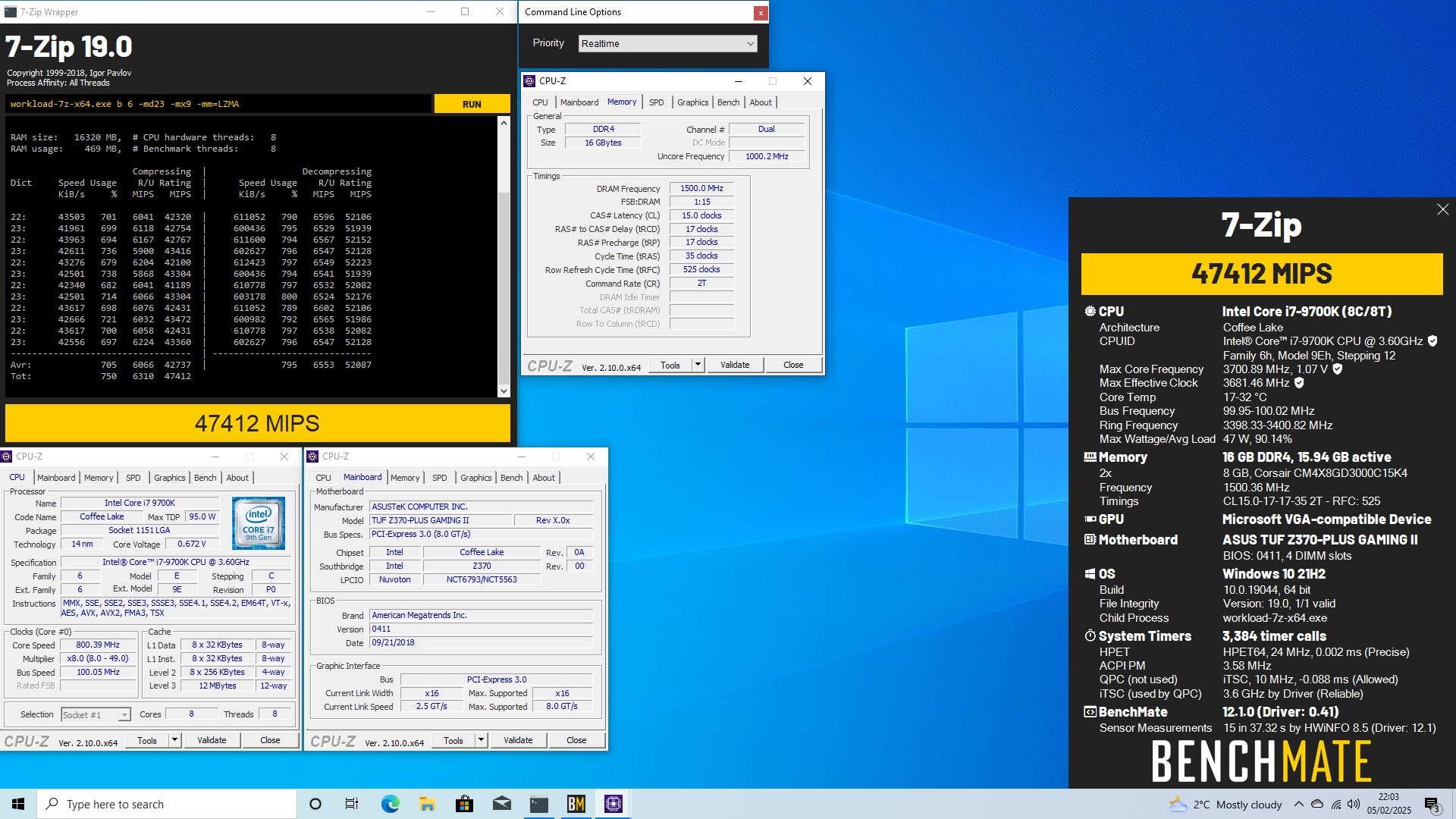Open the CPU-Z taskbar icon

613,804
